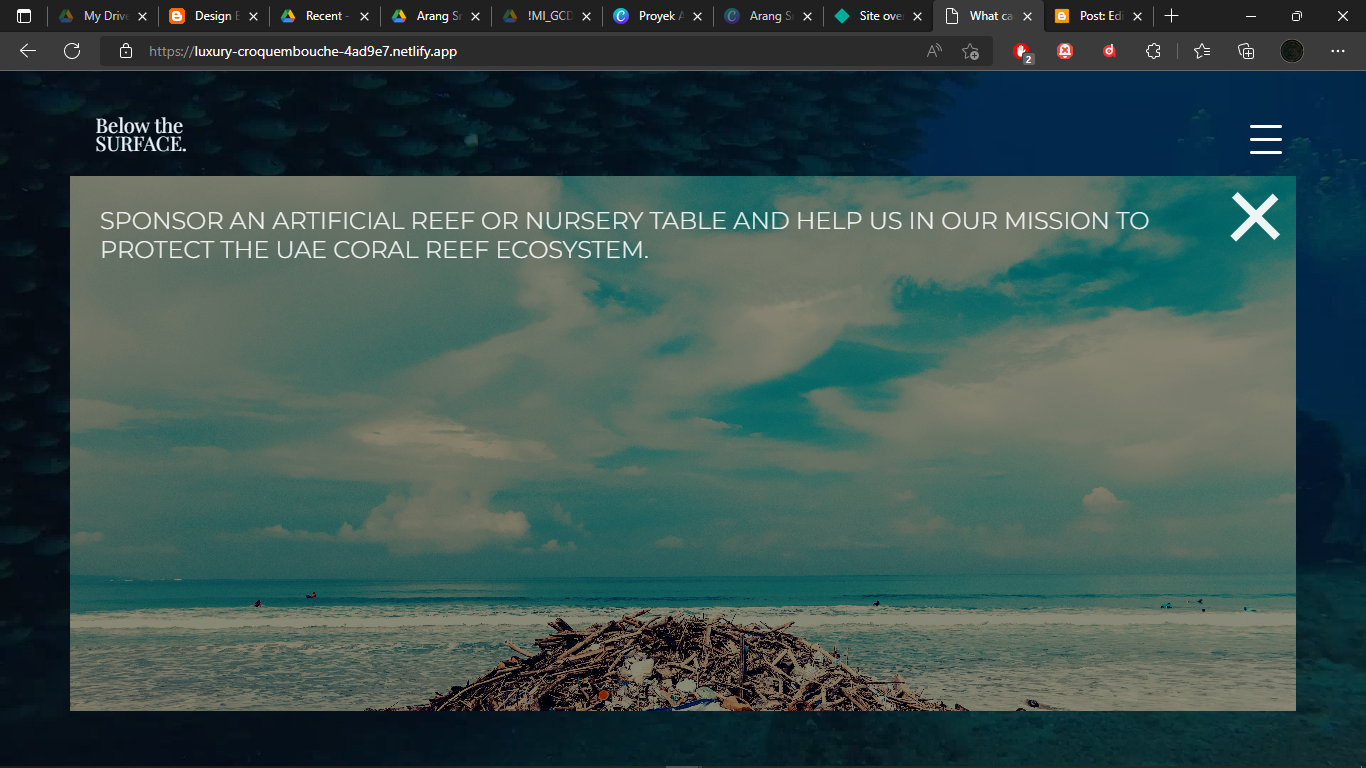Close the sponsor reef overlay with the X
The image size is (1366, 768).
tap(1255, 217)
